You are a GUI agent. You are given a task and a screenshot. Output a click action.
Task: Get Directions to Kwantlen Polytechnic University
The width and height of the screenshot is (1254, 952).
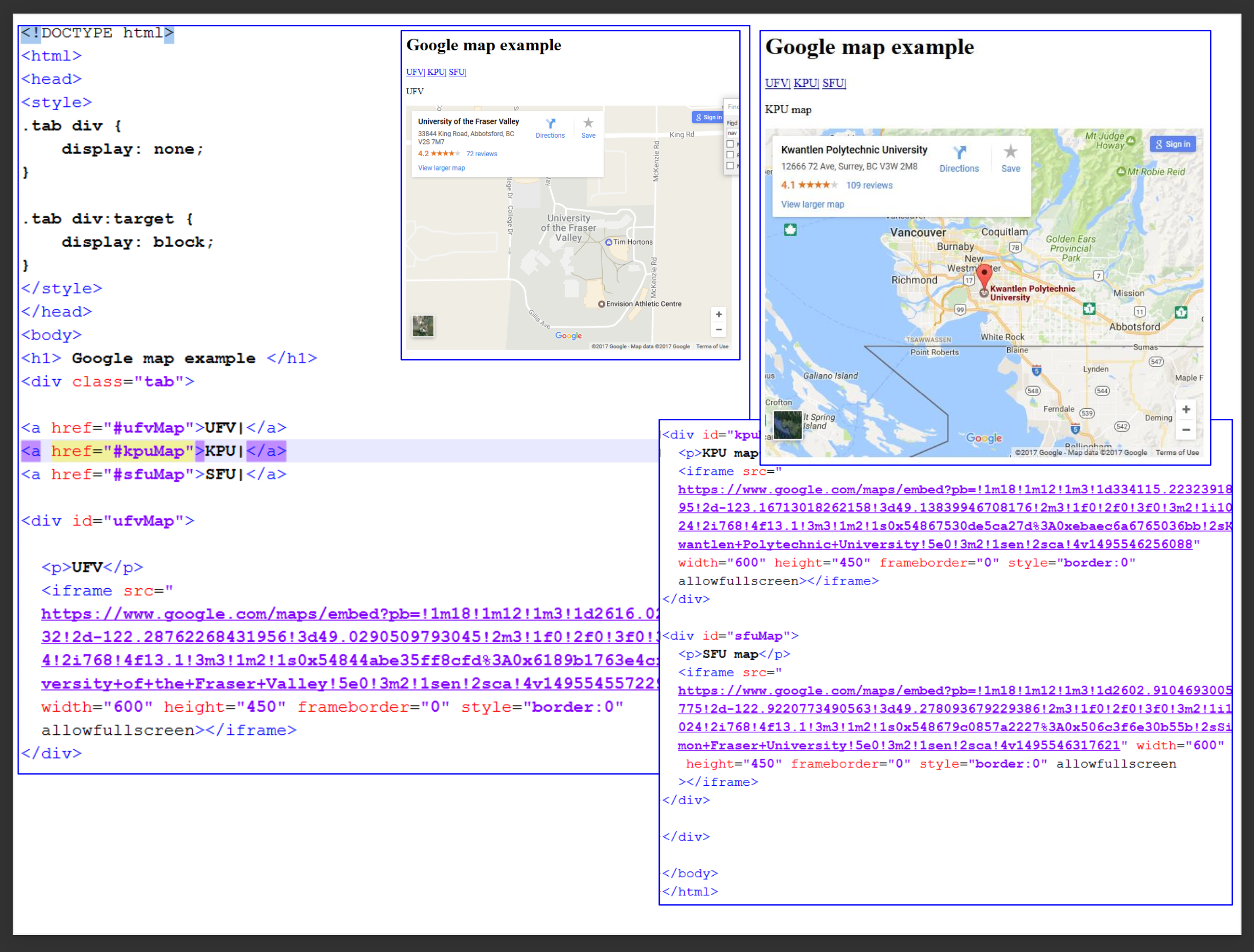(959, 159)
